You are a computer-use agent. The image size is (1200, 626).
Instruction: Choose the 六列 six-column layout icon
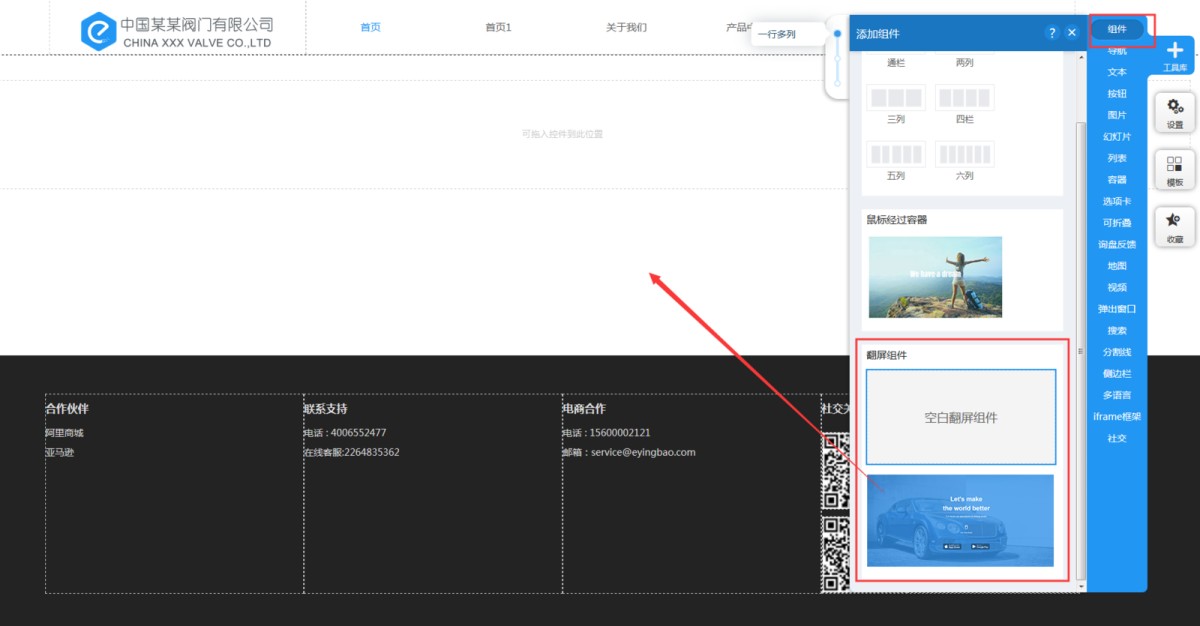964,155
